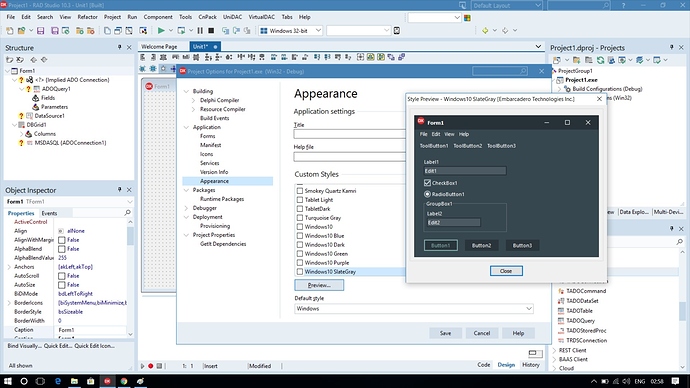Open Chrome from the Windows taskbar
690x388 pixels.
[x=124, y=381]
